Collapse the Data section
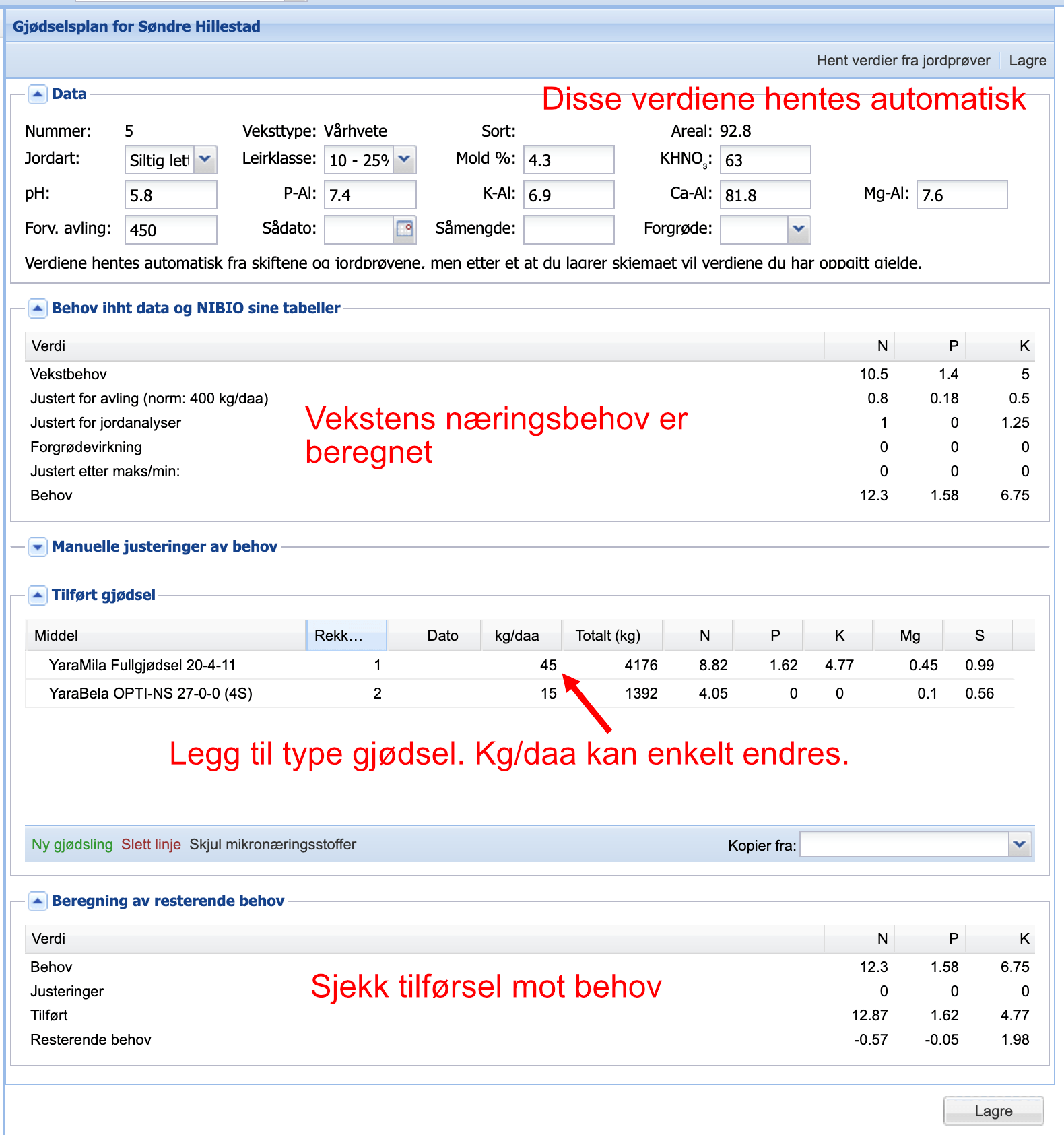Screen dimensions: 1064x1135 tap(38, 94)
